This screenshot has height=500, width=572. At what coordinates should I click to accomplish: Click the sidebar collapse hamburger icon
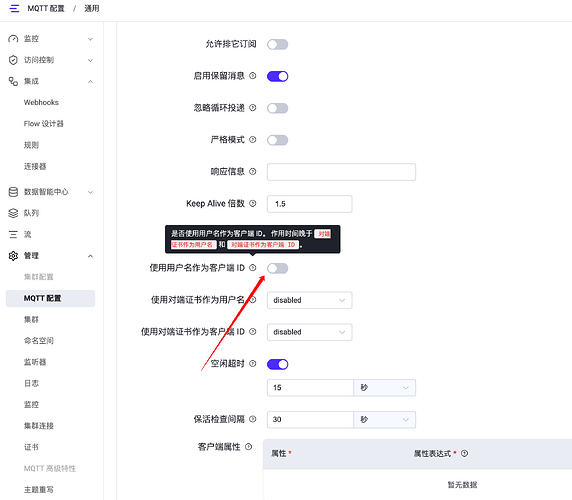click(x=14, y=8)
